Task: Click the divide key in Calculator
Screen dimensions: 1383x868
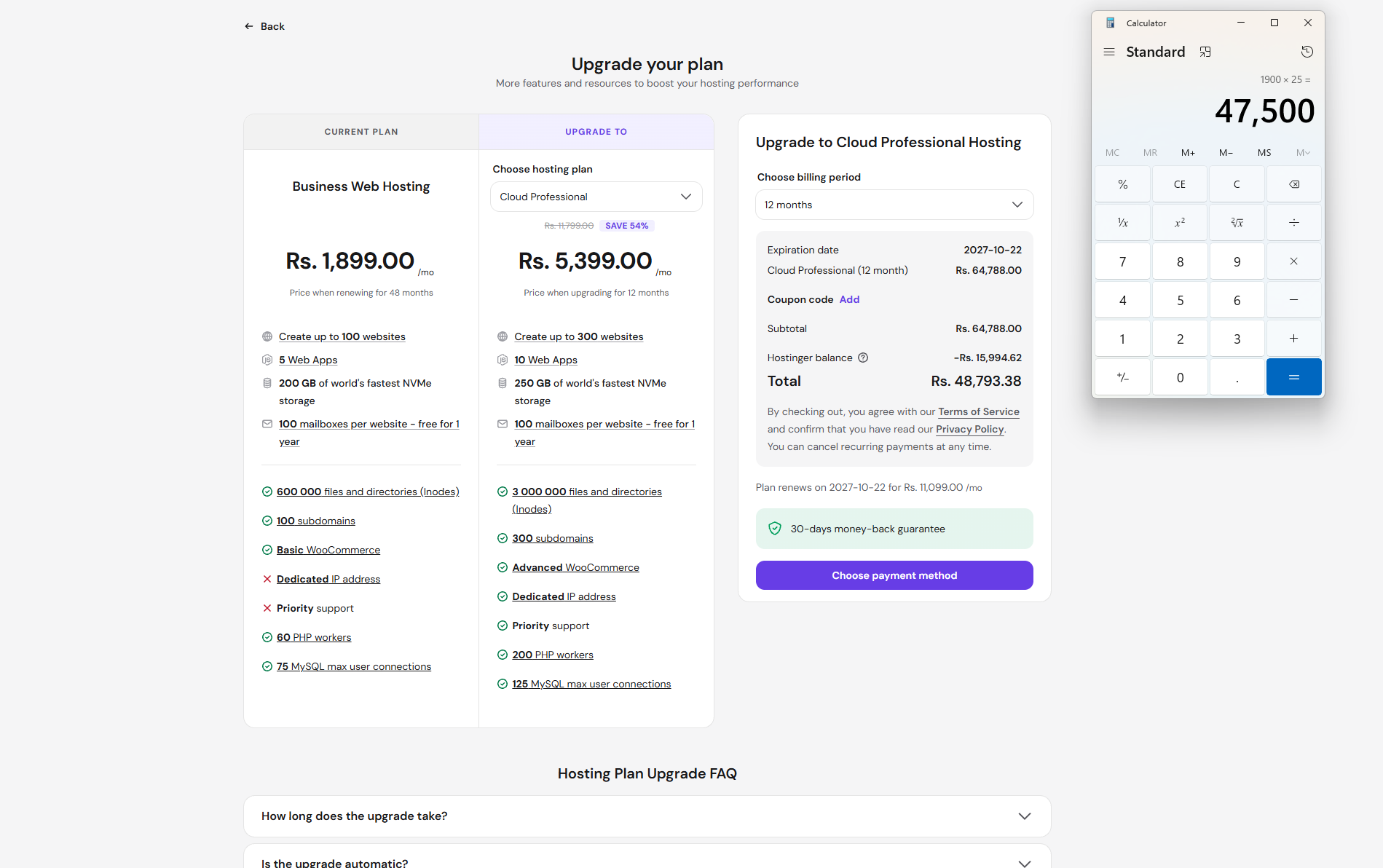Action: pyautogui.click(x=1294, y=223)
